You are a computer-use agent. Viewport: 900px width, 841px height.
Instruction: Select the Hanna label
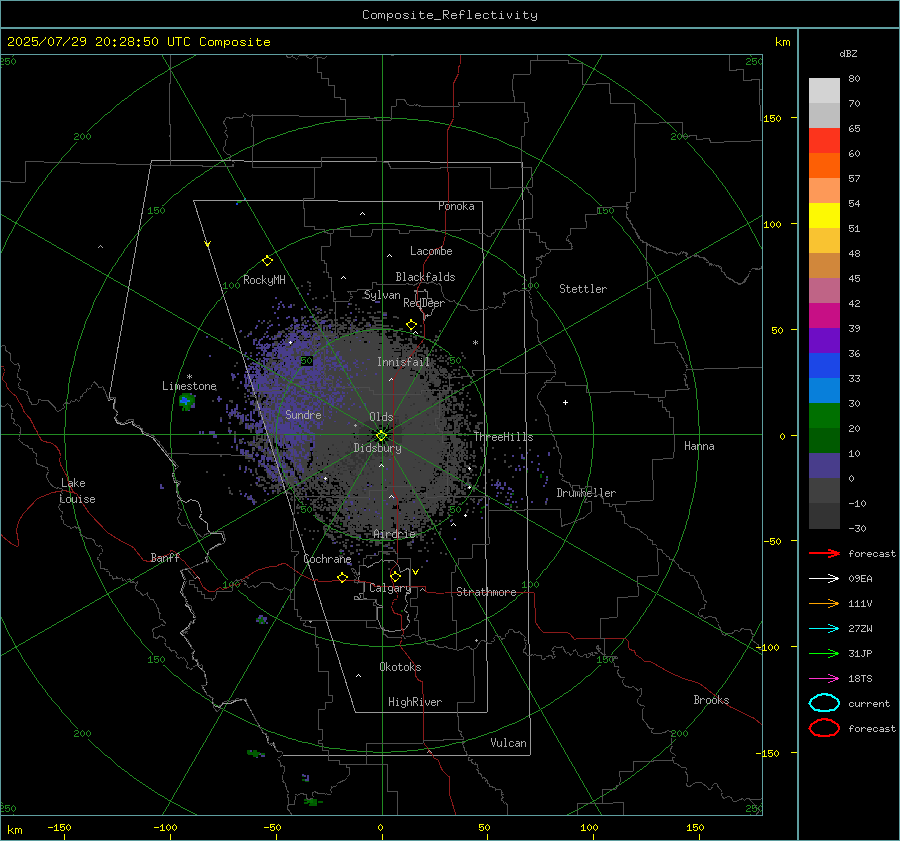tap(699, 446)
